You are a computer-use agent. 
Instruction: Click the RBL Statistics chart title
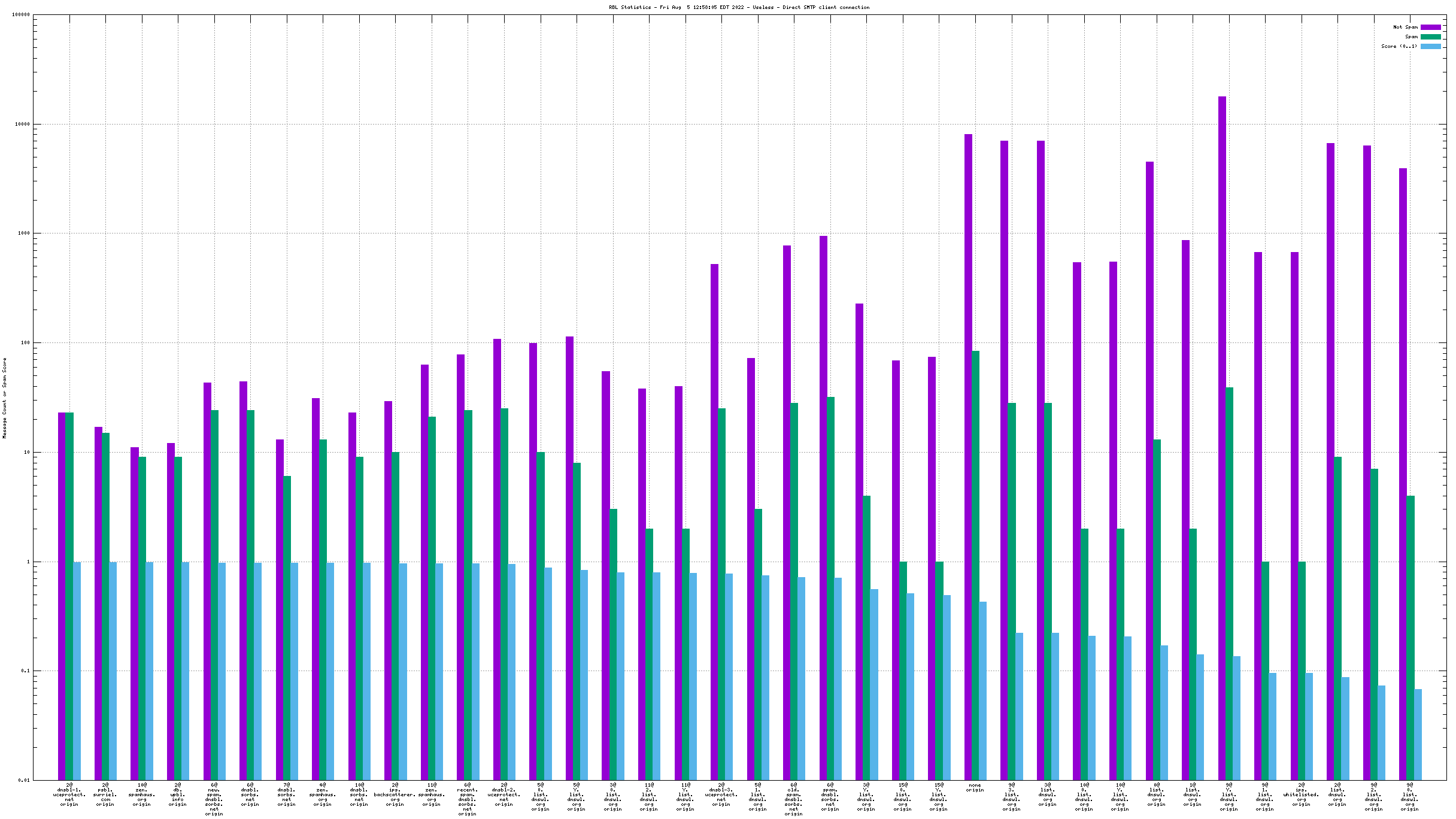coord(739,7)
